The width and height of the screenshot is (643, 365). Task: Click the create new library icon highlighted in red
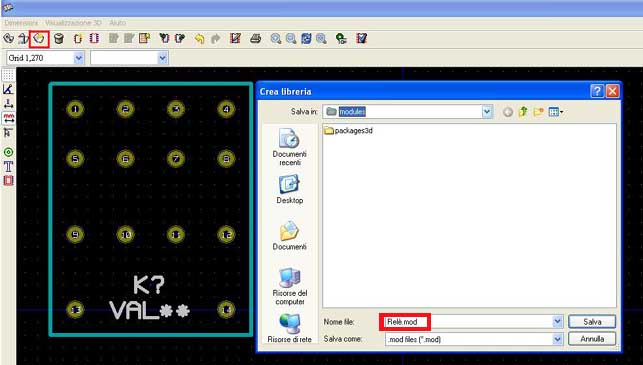39,39
